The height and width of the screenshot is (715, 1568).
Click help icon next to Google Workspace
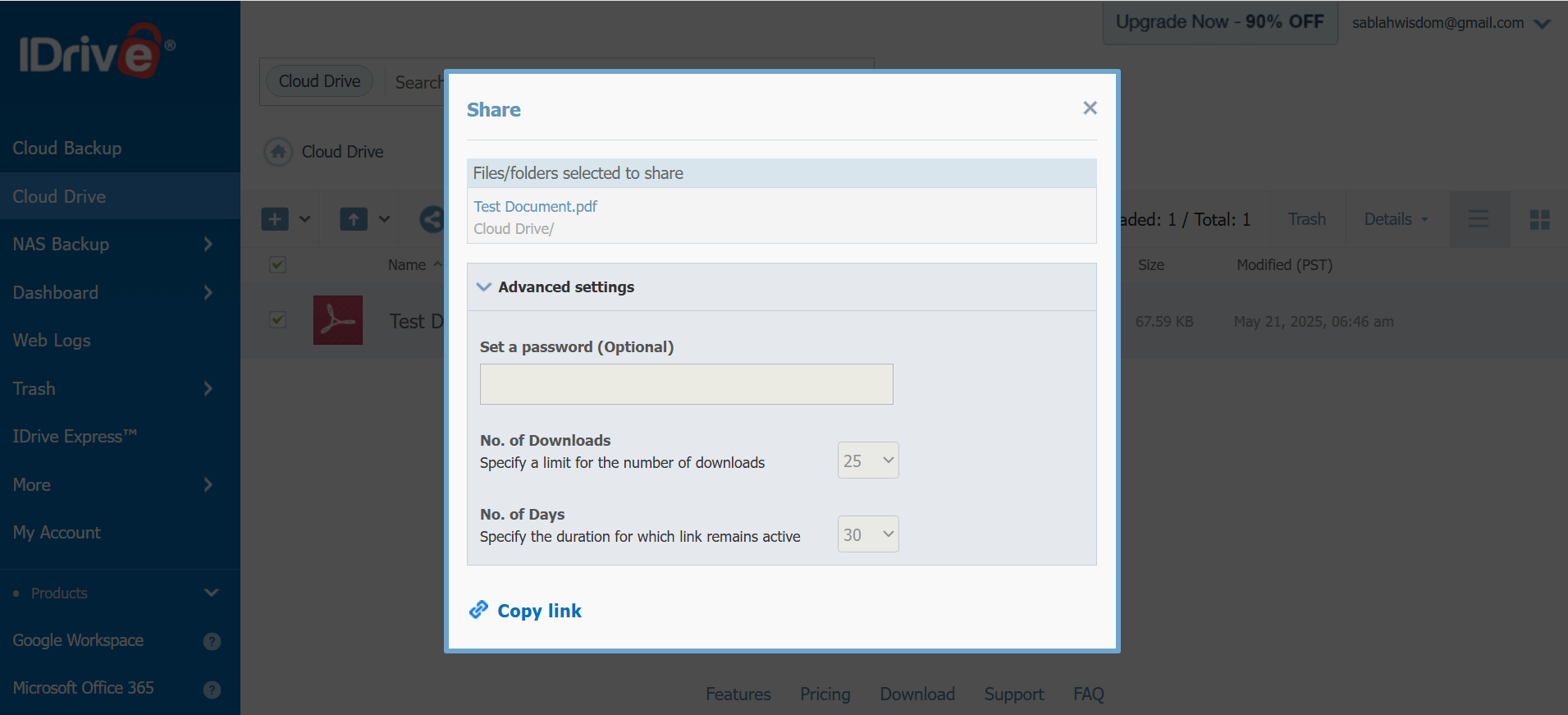(x=212, y=641)
